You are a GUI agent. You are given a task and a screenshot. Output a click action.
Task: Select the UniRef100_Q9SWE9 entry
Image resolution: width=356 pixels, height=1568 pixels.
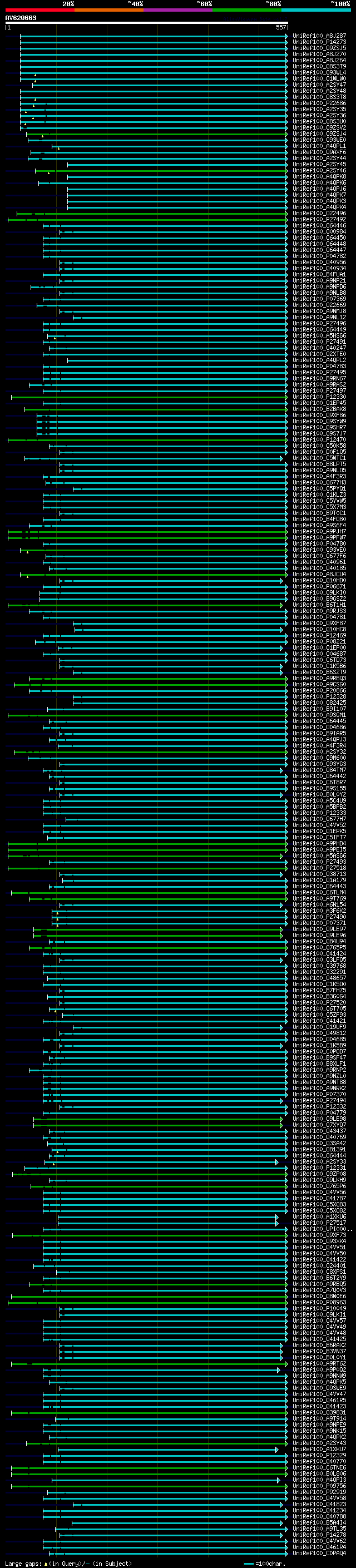(319, 1388)
